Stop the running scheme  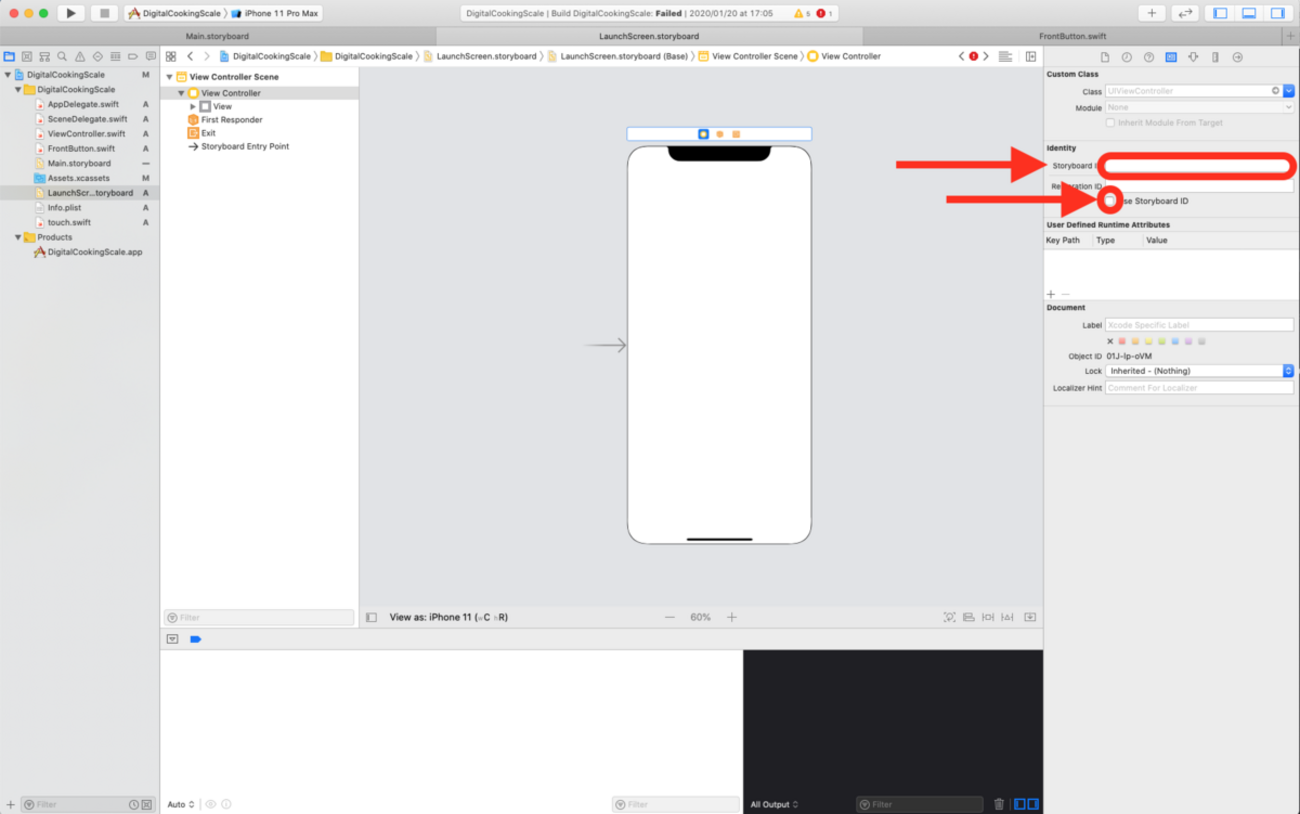(x=104, y=13)
